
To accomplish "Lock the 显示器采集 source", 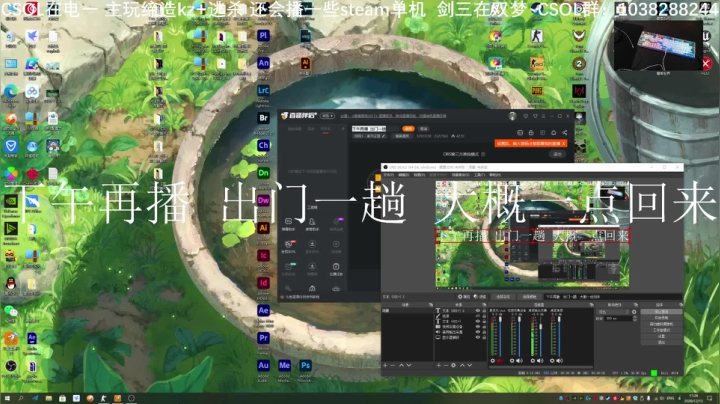I will point(484,337).
